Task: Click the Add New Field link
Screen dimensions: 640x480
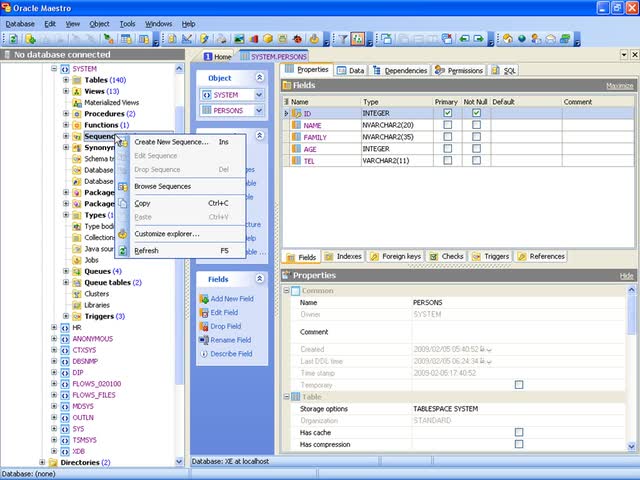Action: [232, 299]
